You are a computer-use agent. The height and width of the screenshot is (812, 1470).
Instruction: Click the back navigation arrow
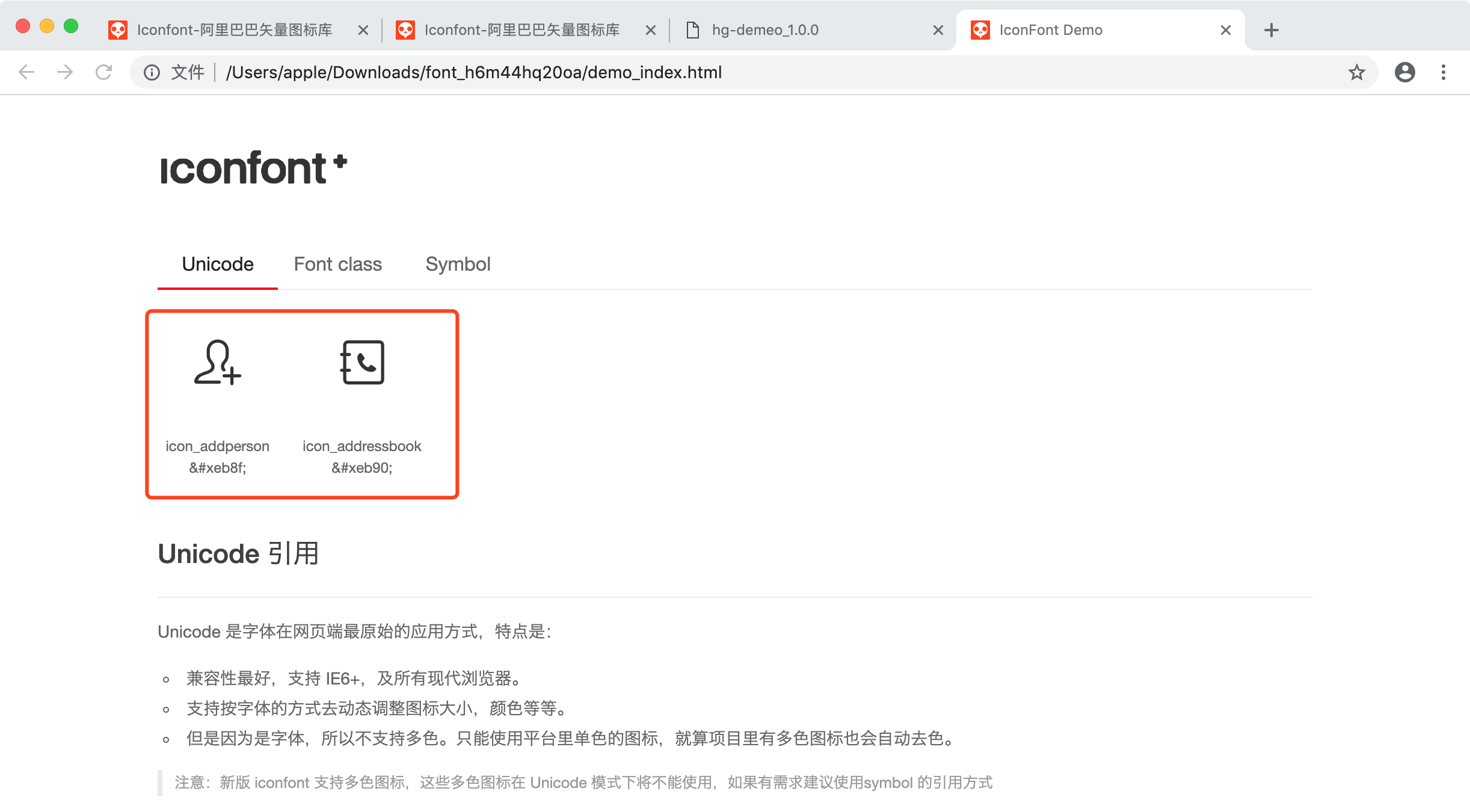coord(26,73)
